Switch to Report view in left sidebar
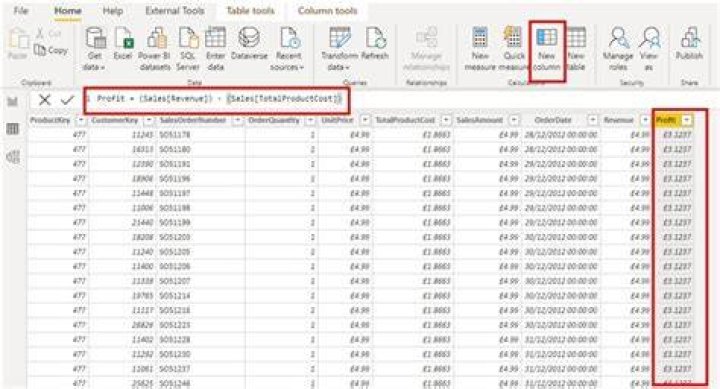Image resolution: width=720 pixels, height=389 pixels. coord(13,101)
